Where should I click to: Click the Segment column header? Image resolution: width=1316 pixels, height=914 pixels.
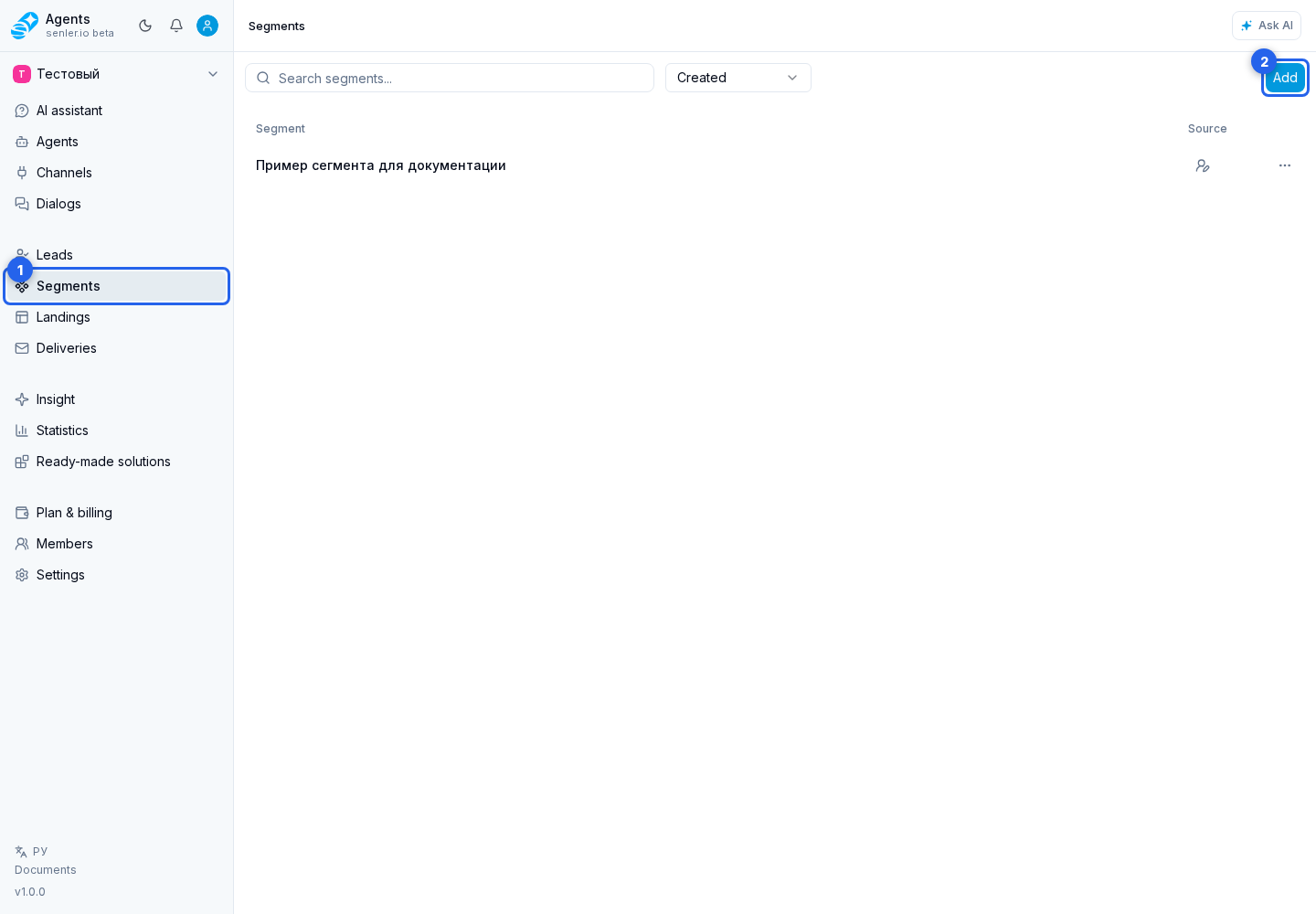click(281, 129)
